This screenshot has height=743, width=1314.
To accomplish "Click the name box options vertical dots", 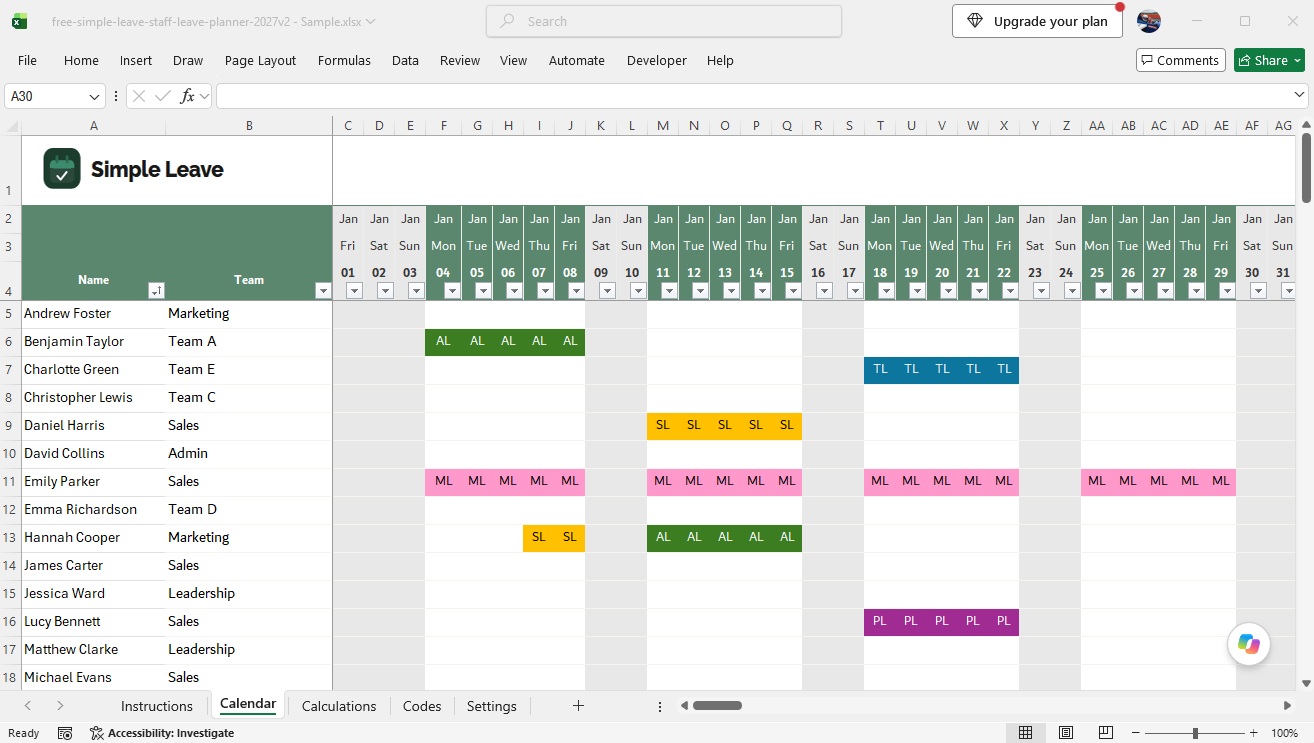I will point(116,96).
